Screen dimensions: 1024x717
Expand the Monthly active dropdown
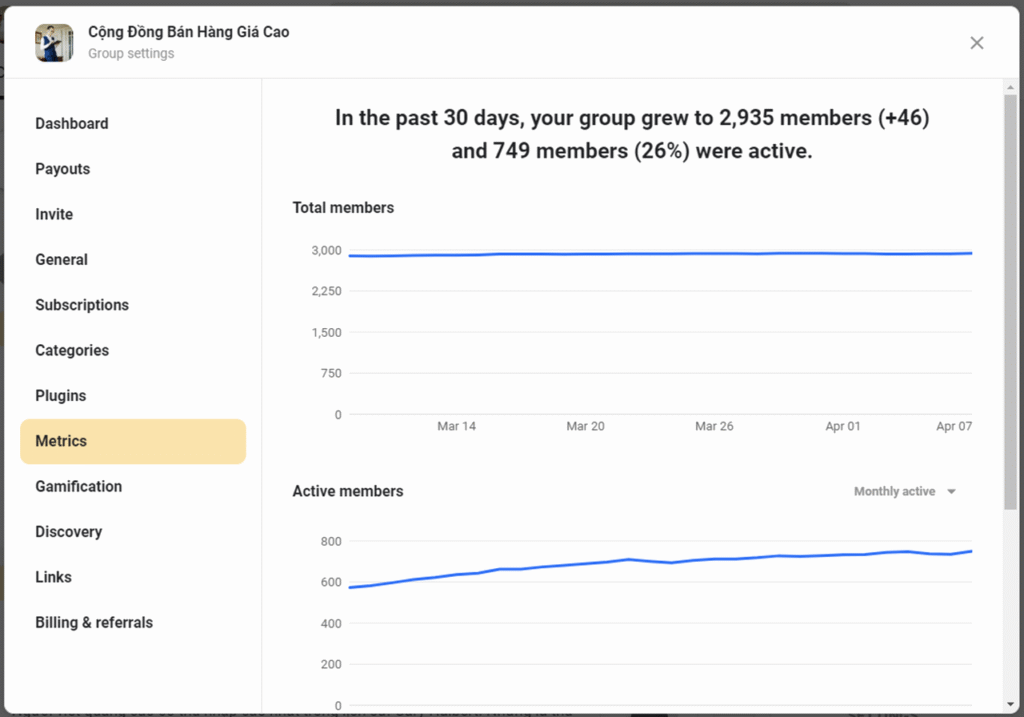pyautogui.click(x=904, y=492)
